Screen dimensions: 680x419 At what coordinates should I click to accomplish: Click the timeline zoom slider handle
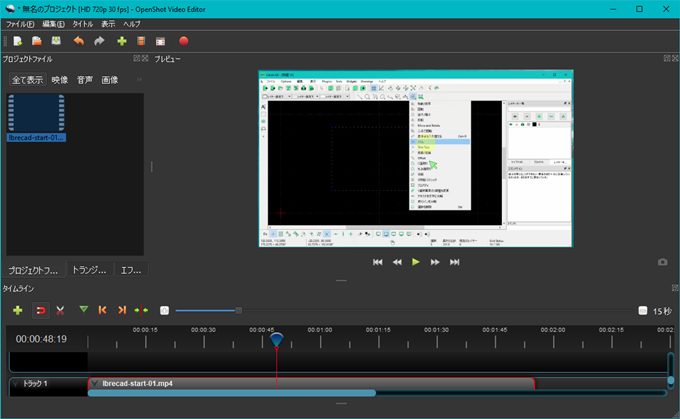pos(239,311)
